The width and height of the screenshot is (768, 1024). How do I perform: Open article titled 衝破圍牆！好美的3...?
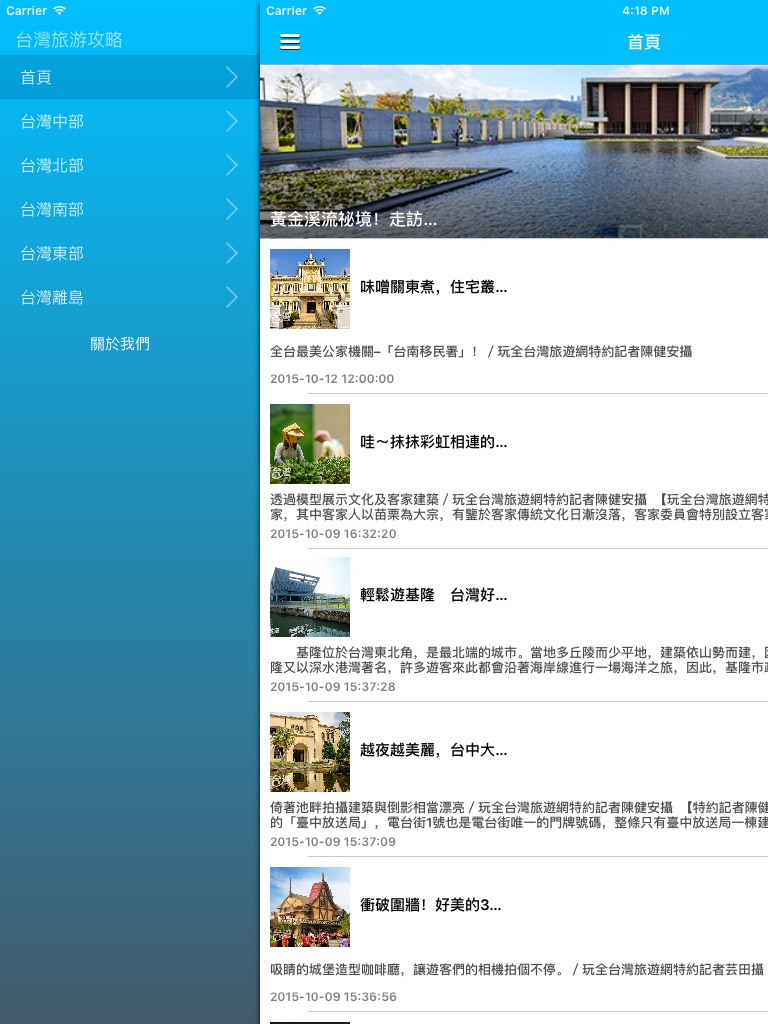[x=431, y=905]
